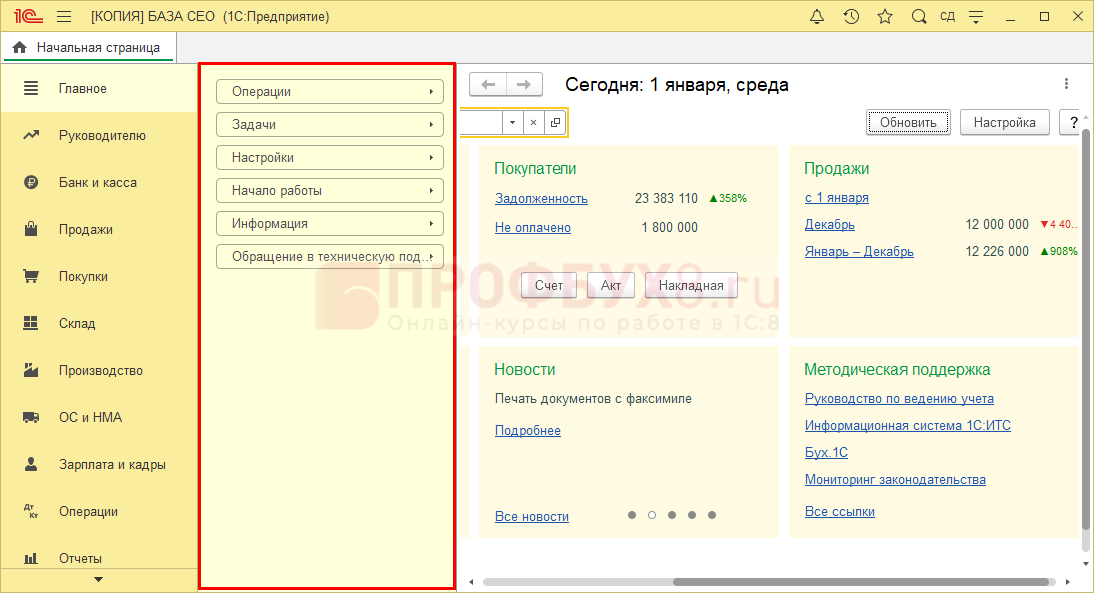Select last news carousel dot
The width and height of the screenshot is (1094, 593).
[712, 515]
